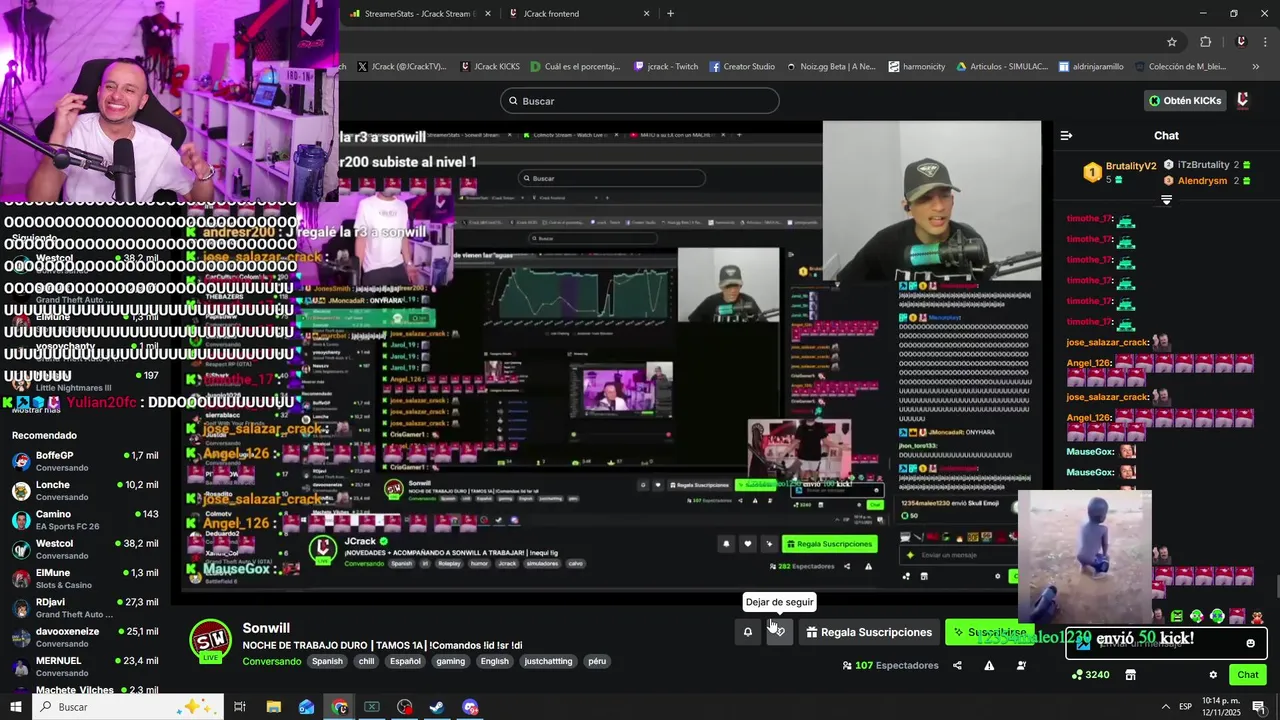Open chat settings gear
The image size is (1280, 720).
[1213, 675]
